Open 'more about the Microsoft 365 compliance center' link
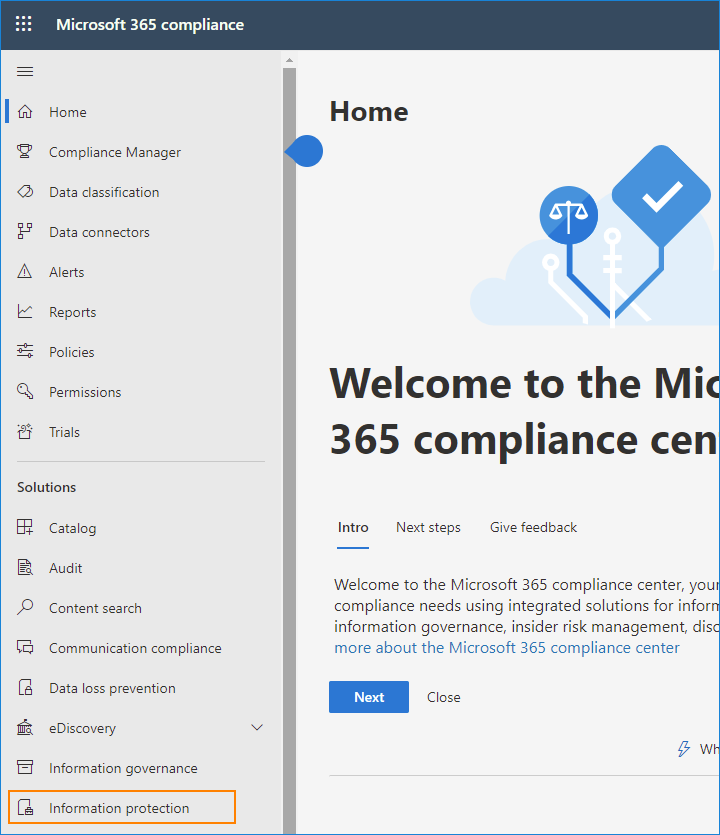The width and height of the screenshot is (720, 835). (507, 648)
